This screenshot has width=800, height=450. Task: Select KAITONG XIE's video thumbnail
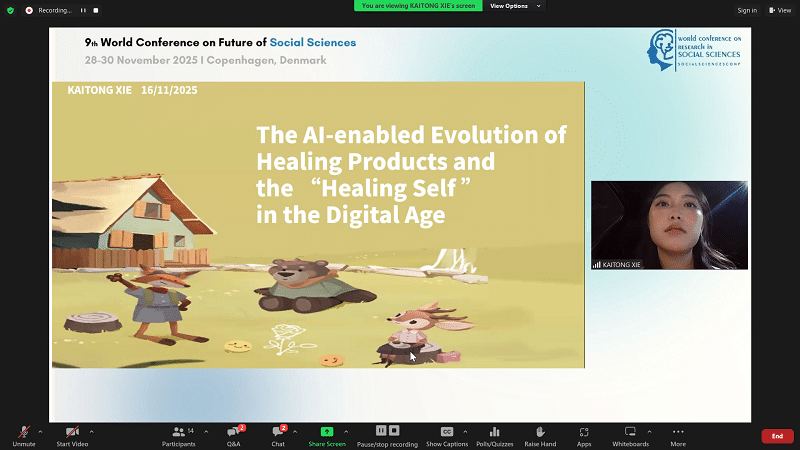pos(669,225)
